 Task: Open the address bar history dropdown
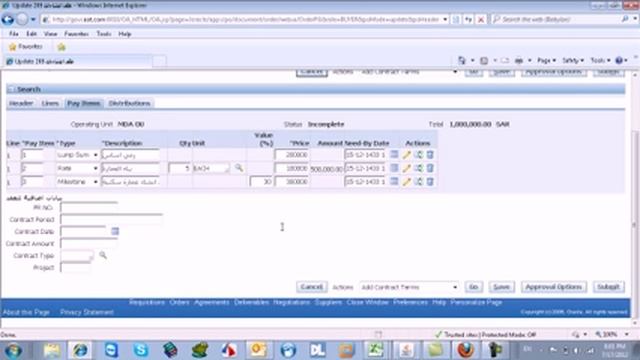(x=445, y=19)
